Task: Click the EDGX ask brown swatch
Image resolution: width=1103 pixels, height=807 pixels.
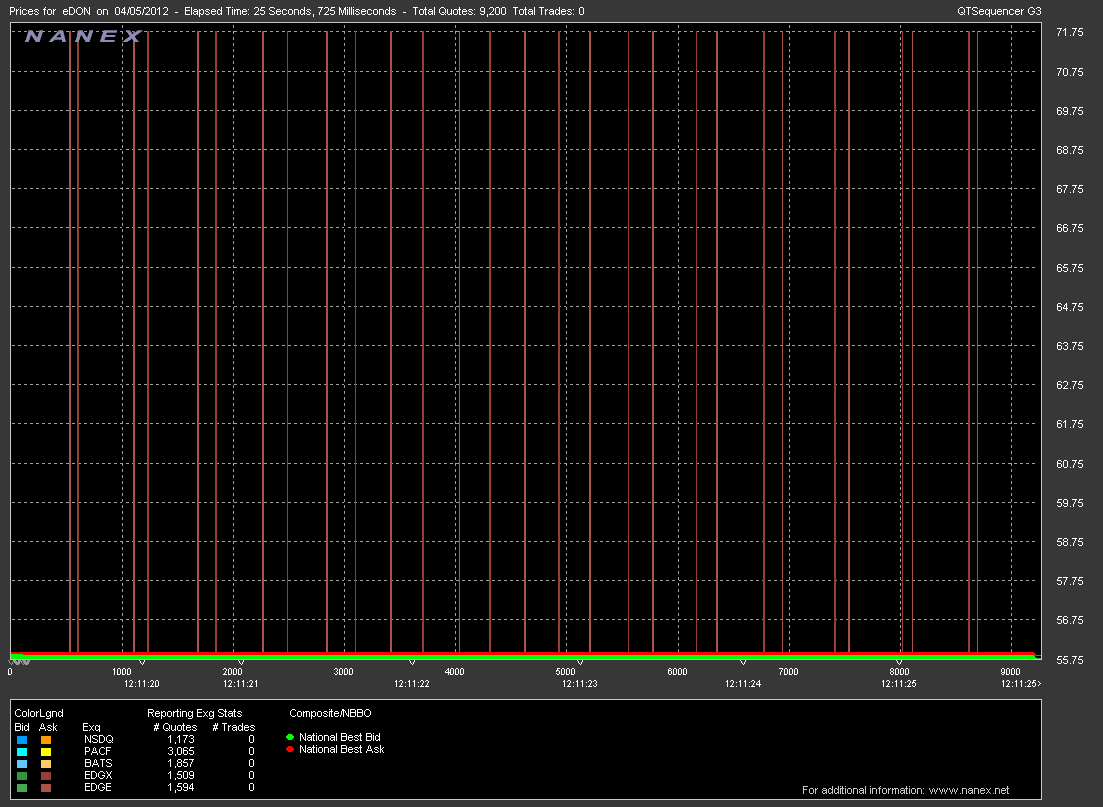Action: [46, 775]
